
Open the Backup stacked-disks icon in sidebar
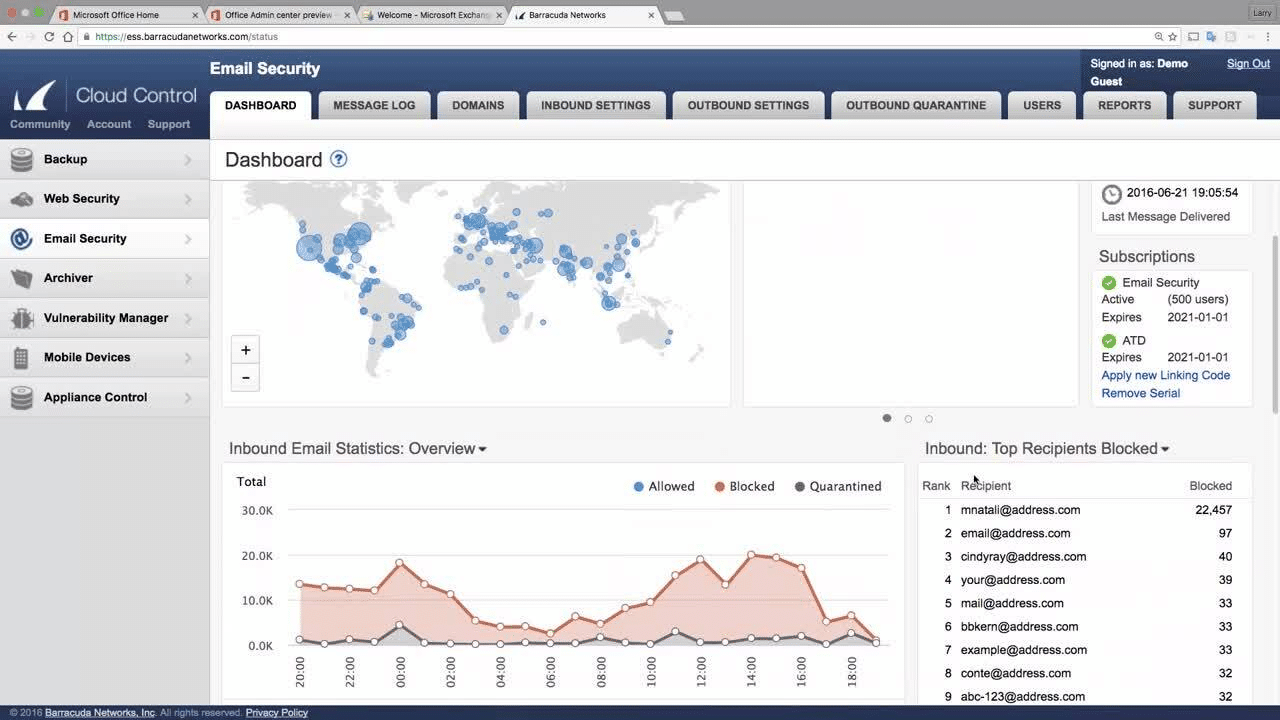pyautogui.click(x=22, y=160)
